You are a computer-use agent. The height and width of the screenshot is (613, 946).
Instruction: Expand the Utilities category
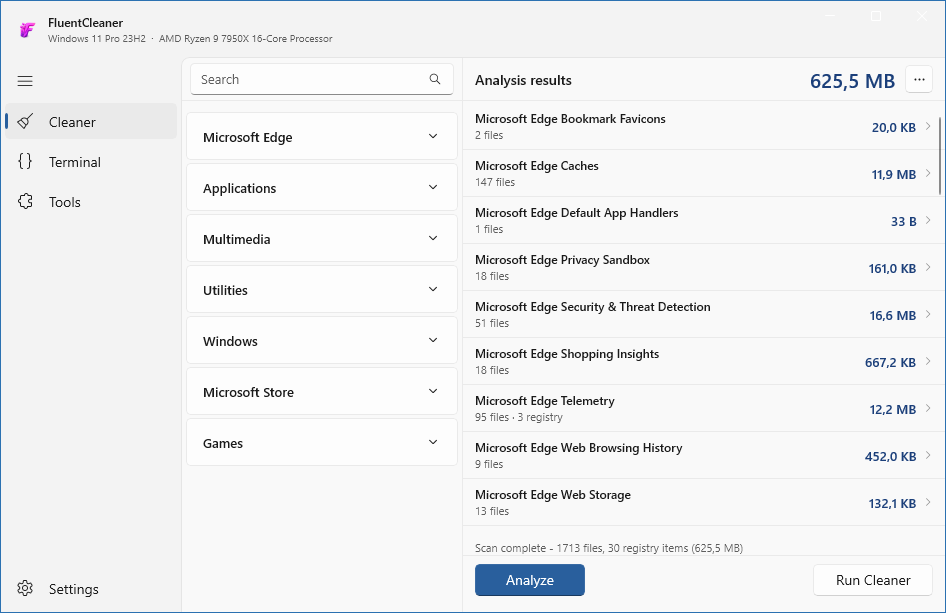322,289
